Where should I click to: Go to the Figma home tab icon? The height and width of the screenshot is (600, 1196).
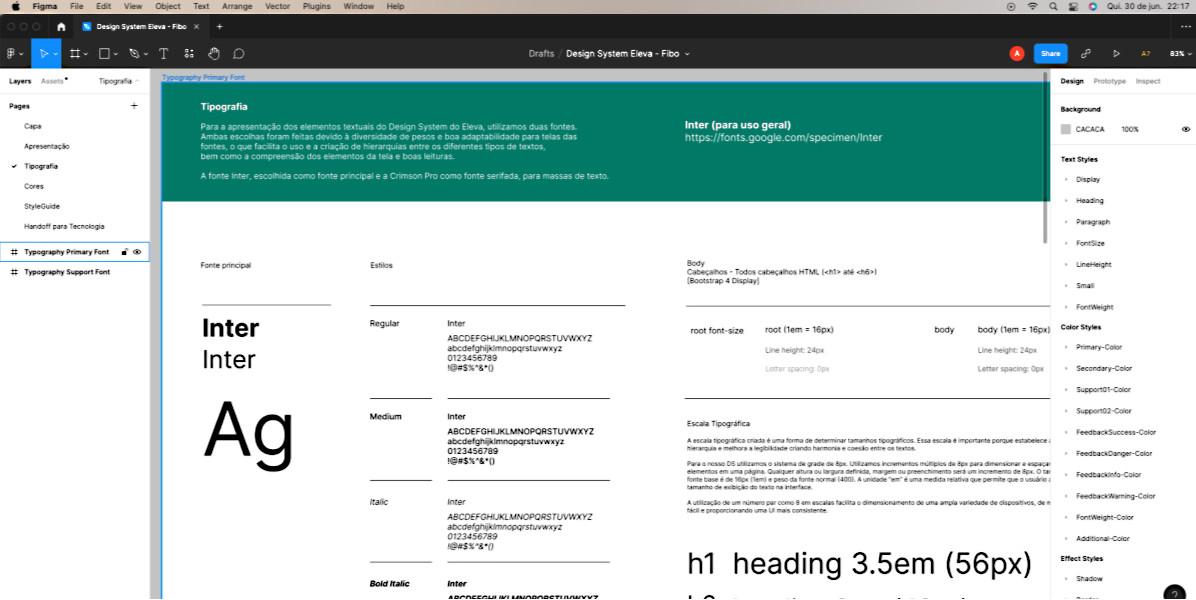(x=61, y=27)
